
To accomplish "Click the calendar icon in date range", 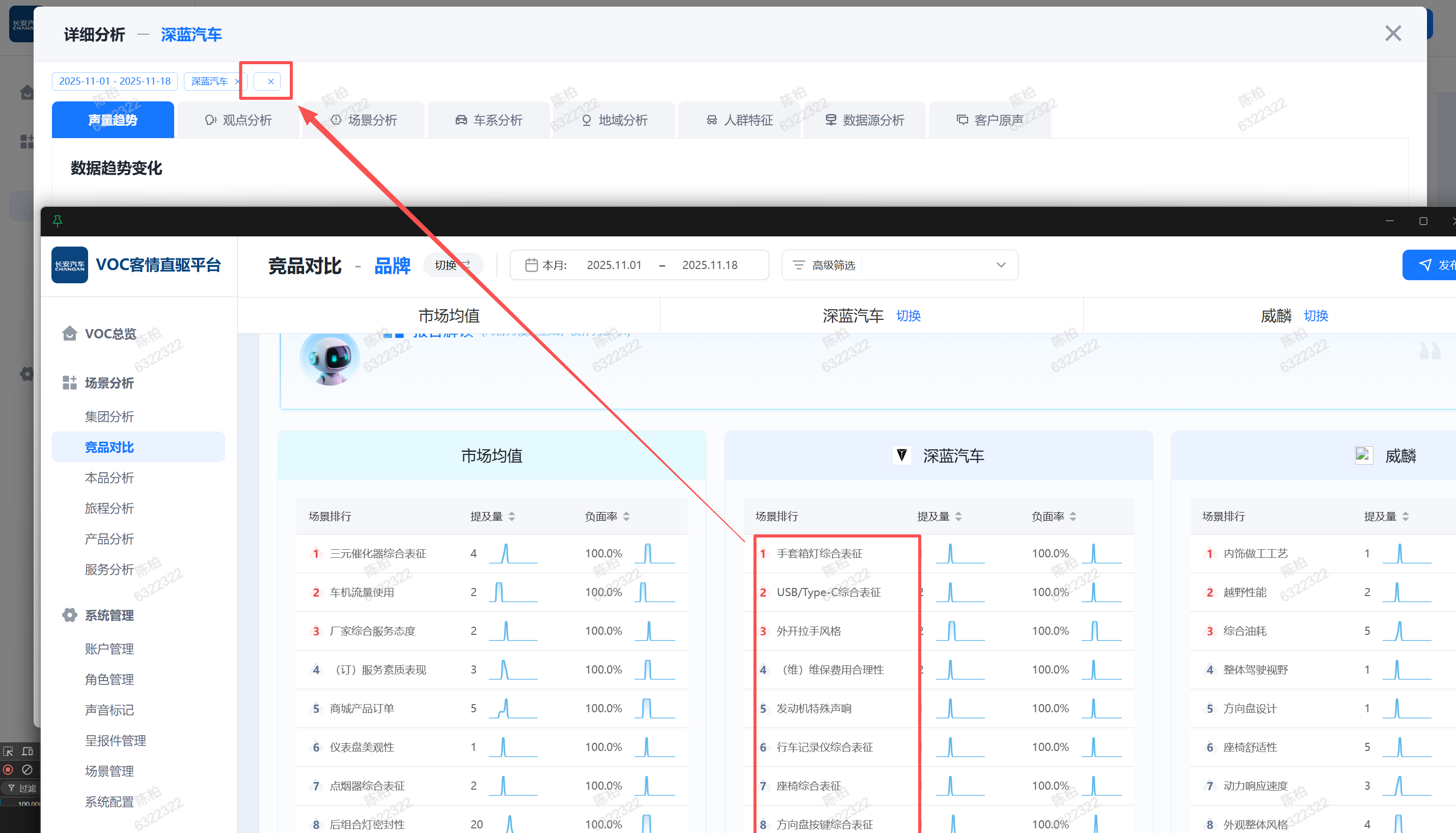I will 531,265.
